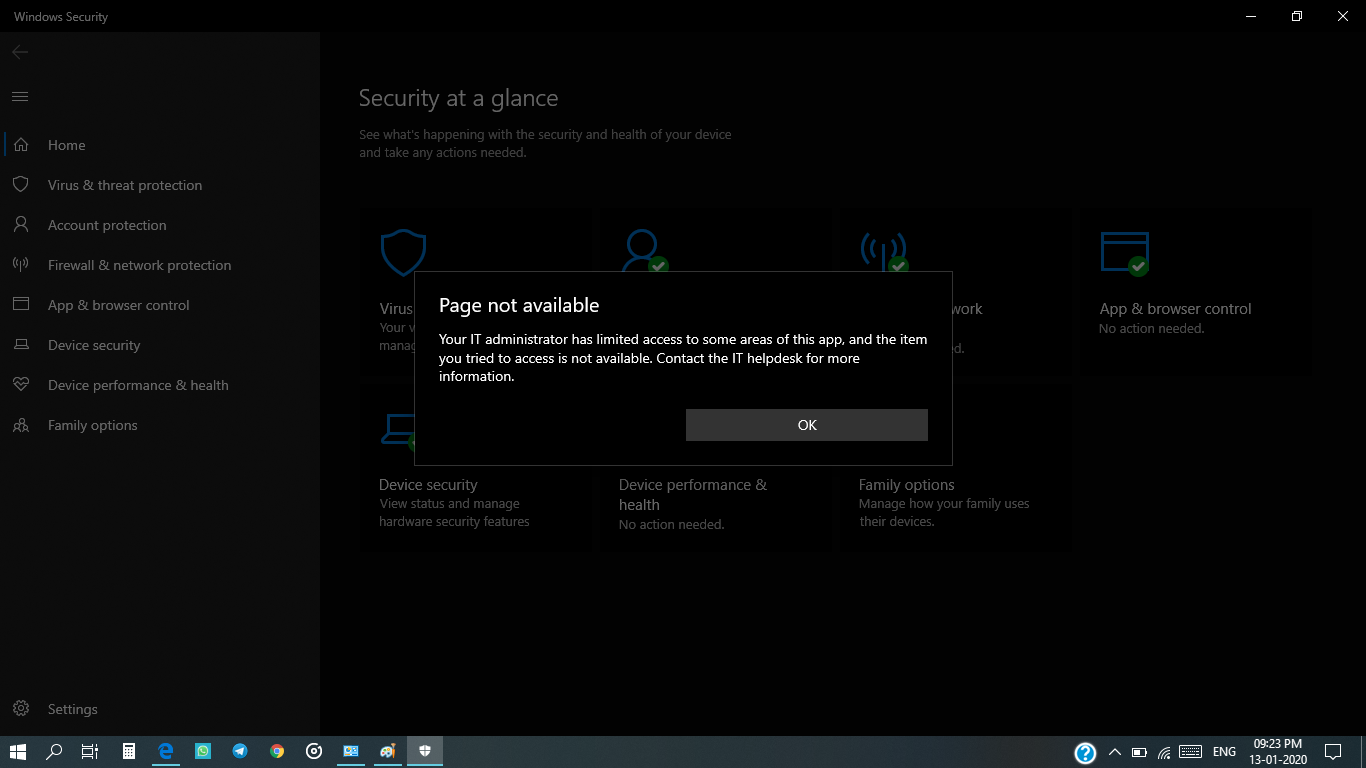Click the ENG language indicator

(x=1224, y=752)
